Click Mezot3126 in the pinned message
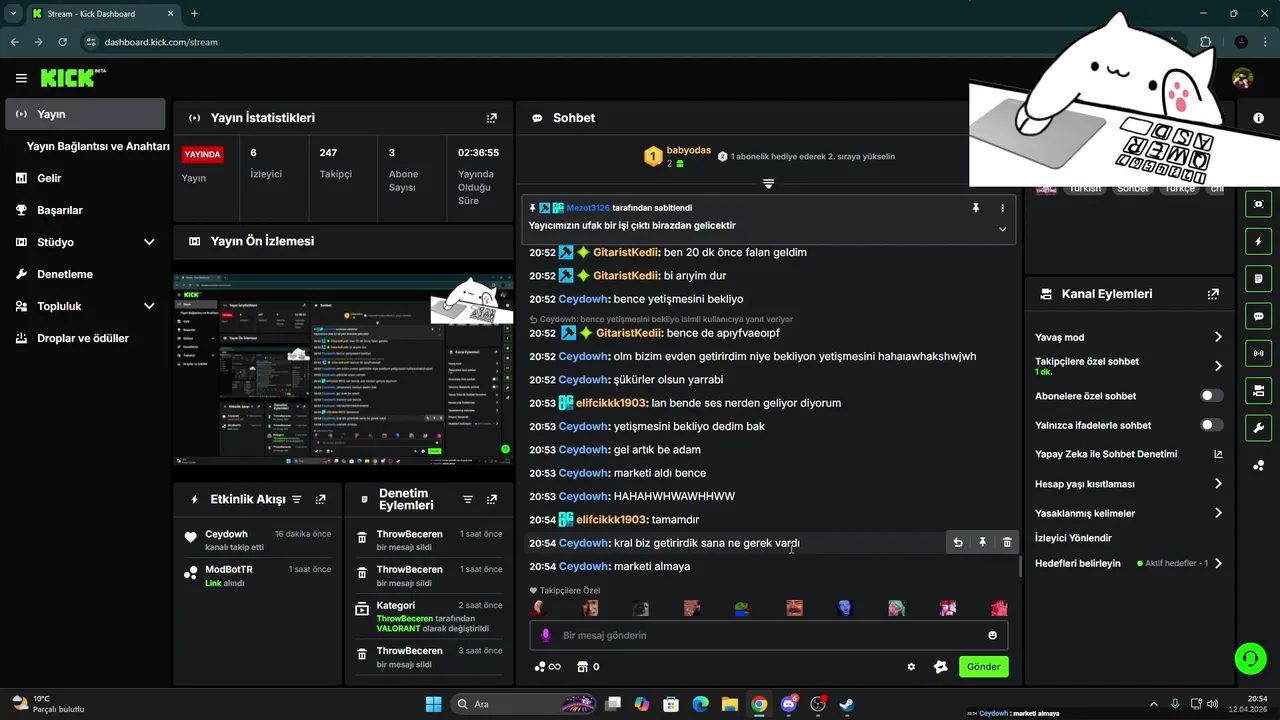 (x=588, y=208)
